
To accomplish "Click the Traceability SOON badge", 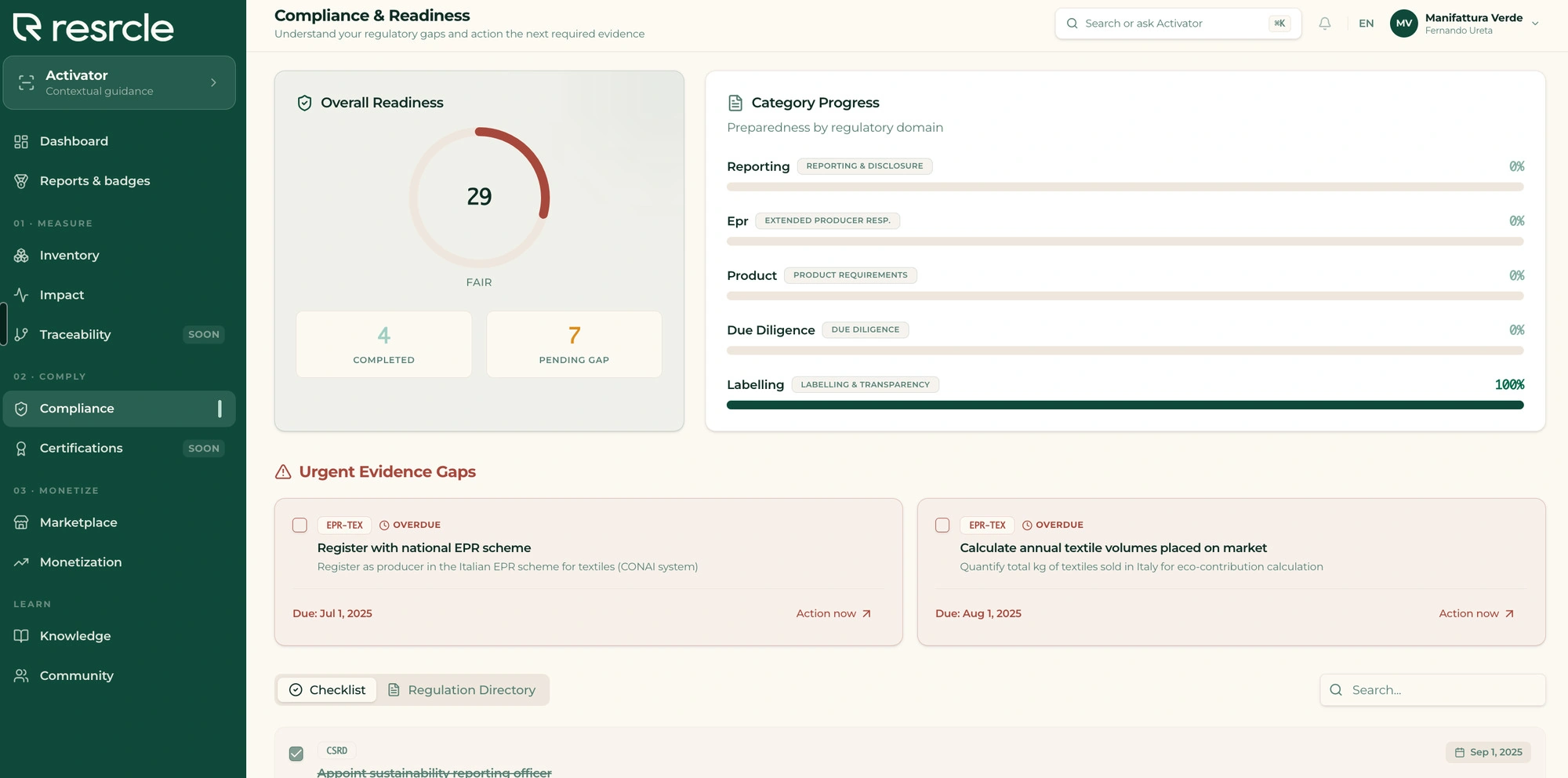I will (204, 335).
